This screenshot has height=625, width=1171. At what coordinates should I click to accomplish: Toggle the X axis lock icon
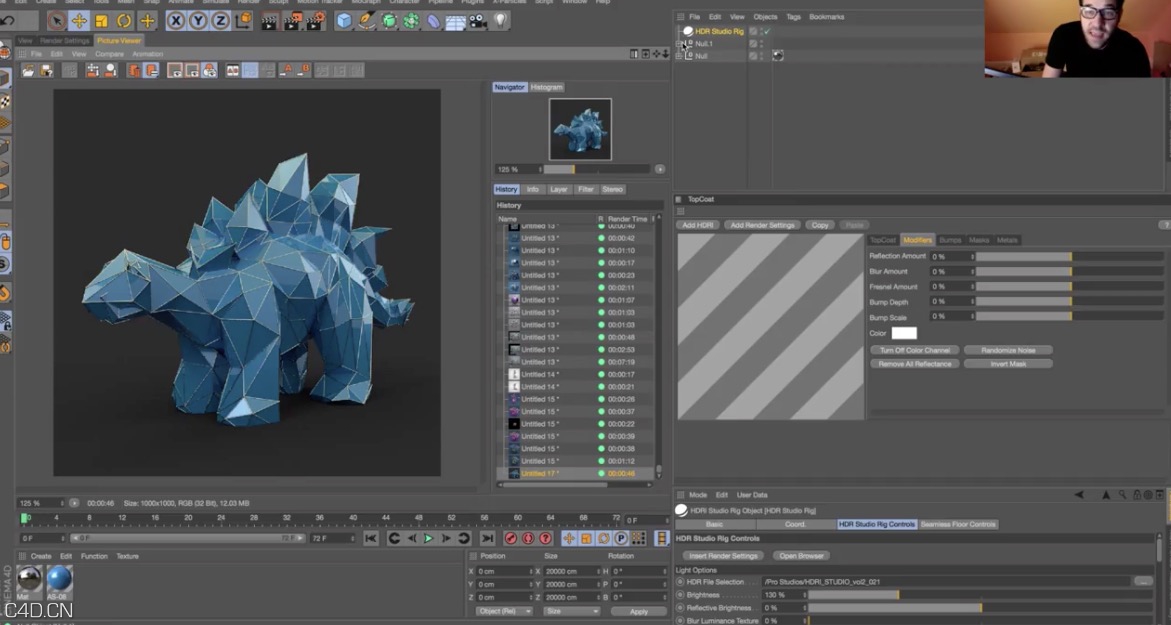[x=175, y=20]
